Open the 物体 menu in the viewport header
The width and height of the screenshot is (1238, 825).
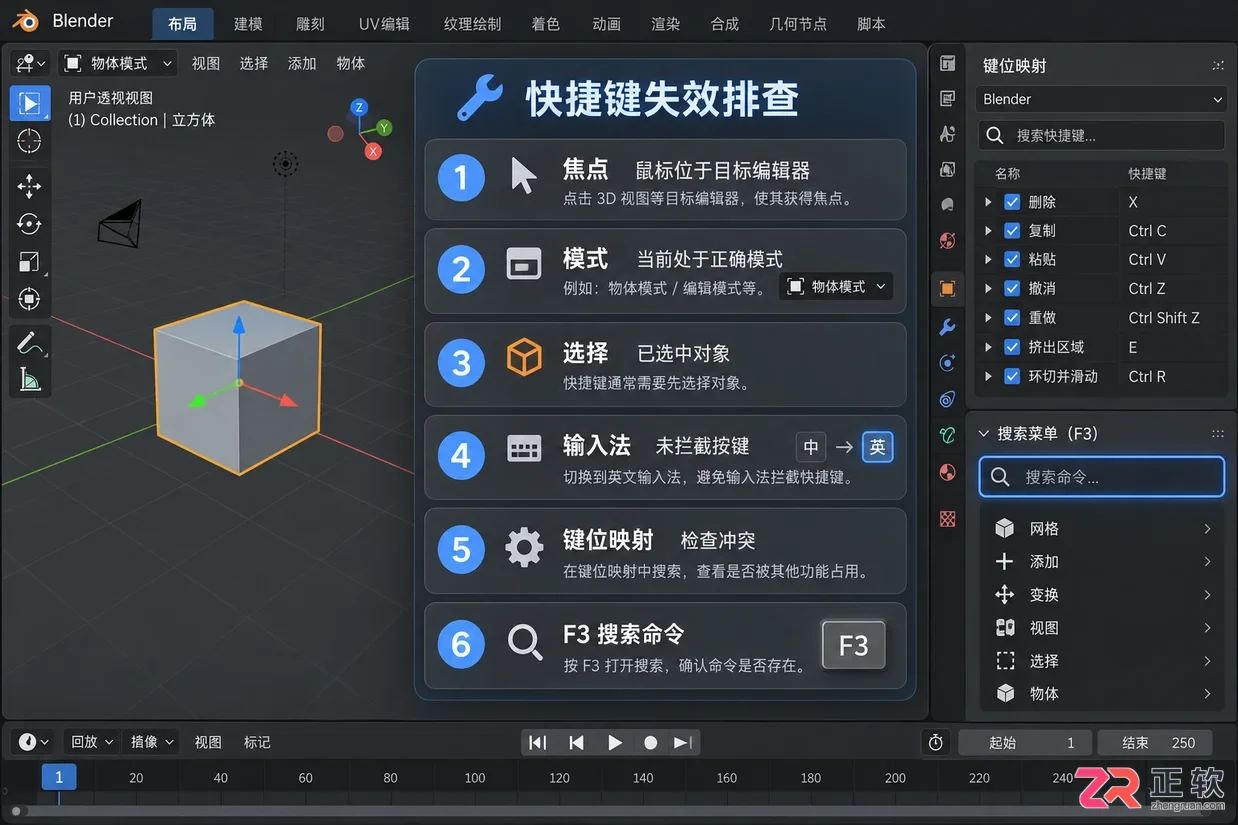point(351,63)
